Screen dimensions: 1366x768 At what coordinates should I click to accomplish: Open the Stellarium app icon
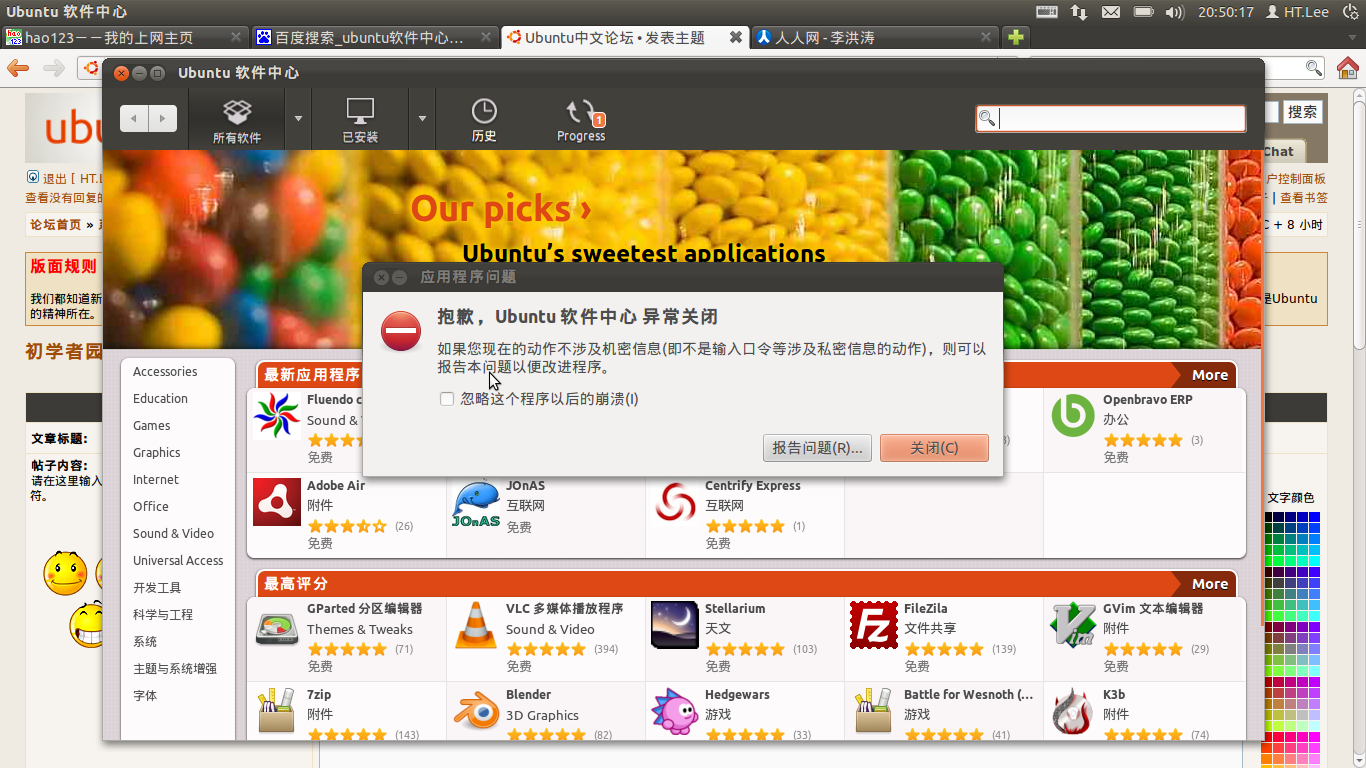(x=675, y=625)
